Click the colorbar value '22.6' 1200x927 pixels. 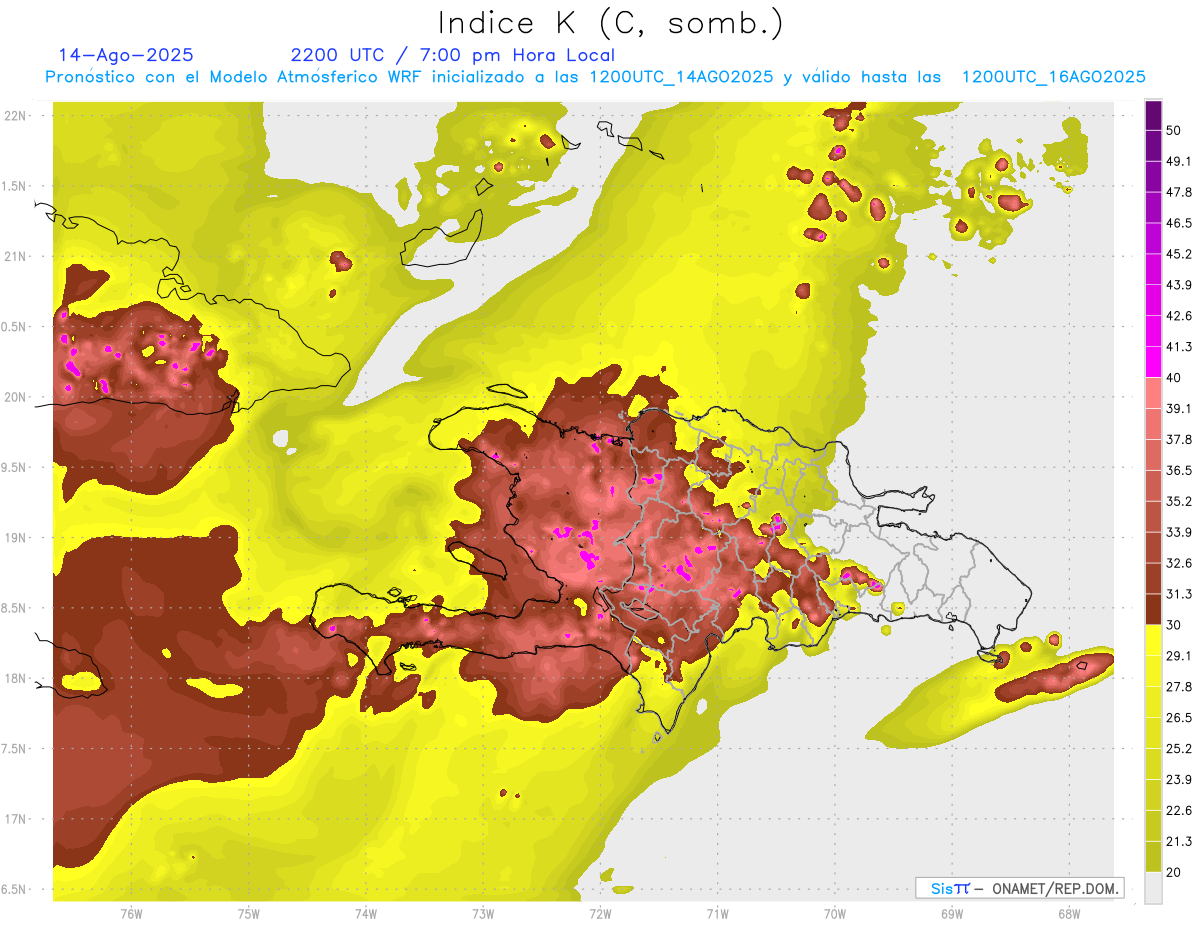(1179, 811)
